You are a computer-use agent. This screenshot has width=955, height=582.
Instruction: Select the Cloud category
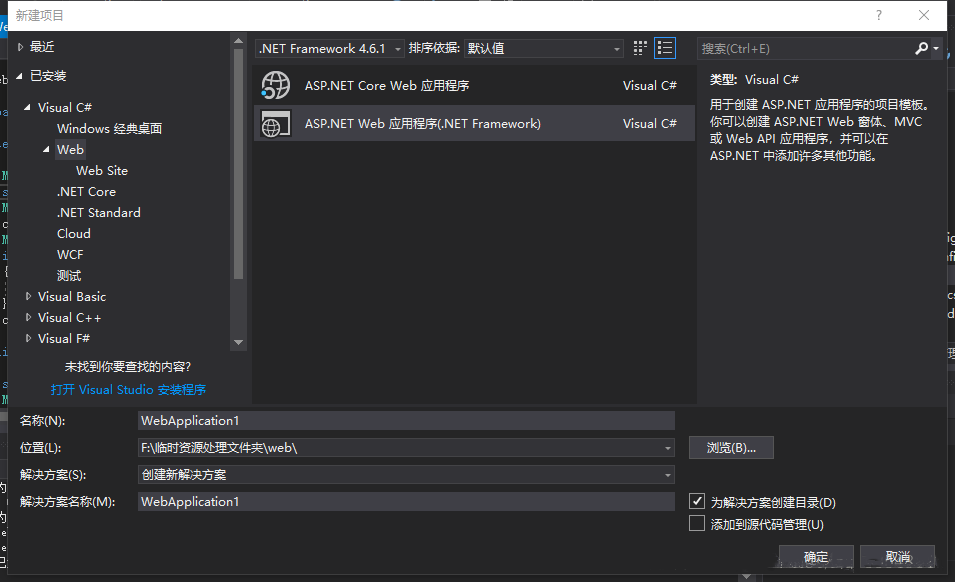pos(74,234)
